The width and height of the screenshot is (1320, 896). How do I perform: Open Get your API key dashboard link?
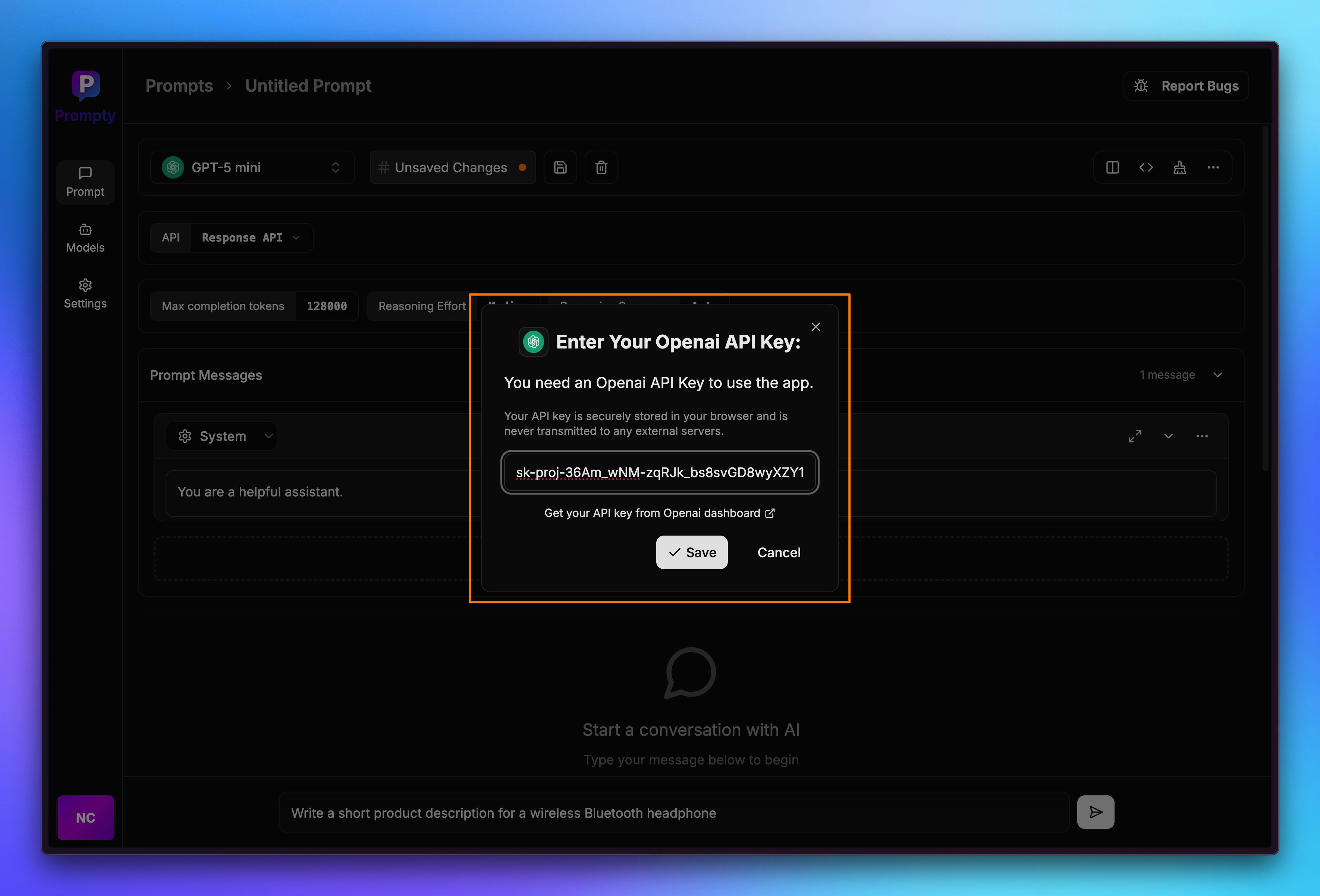point(659,513)
